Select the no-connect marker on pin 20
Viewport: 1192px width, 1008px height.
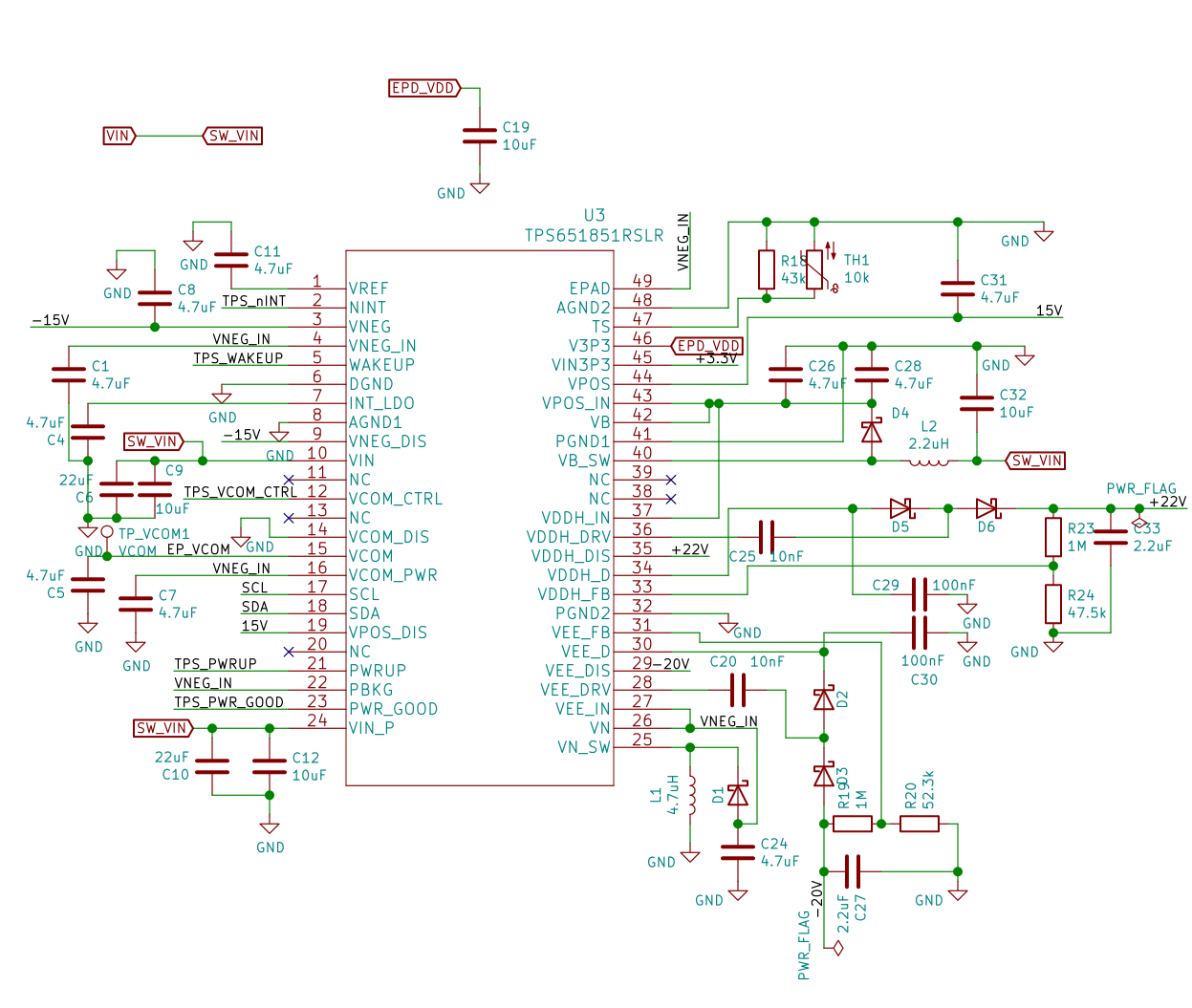289,652
